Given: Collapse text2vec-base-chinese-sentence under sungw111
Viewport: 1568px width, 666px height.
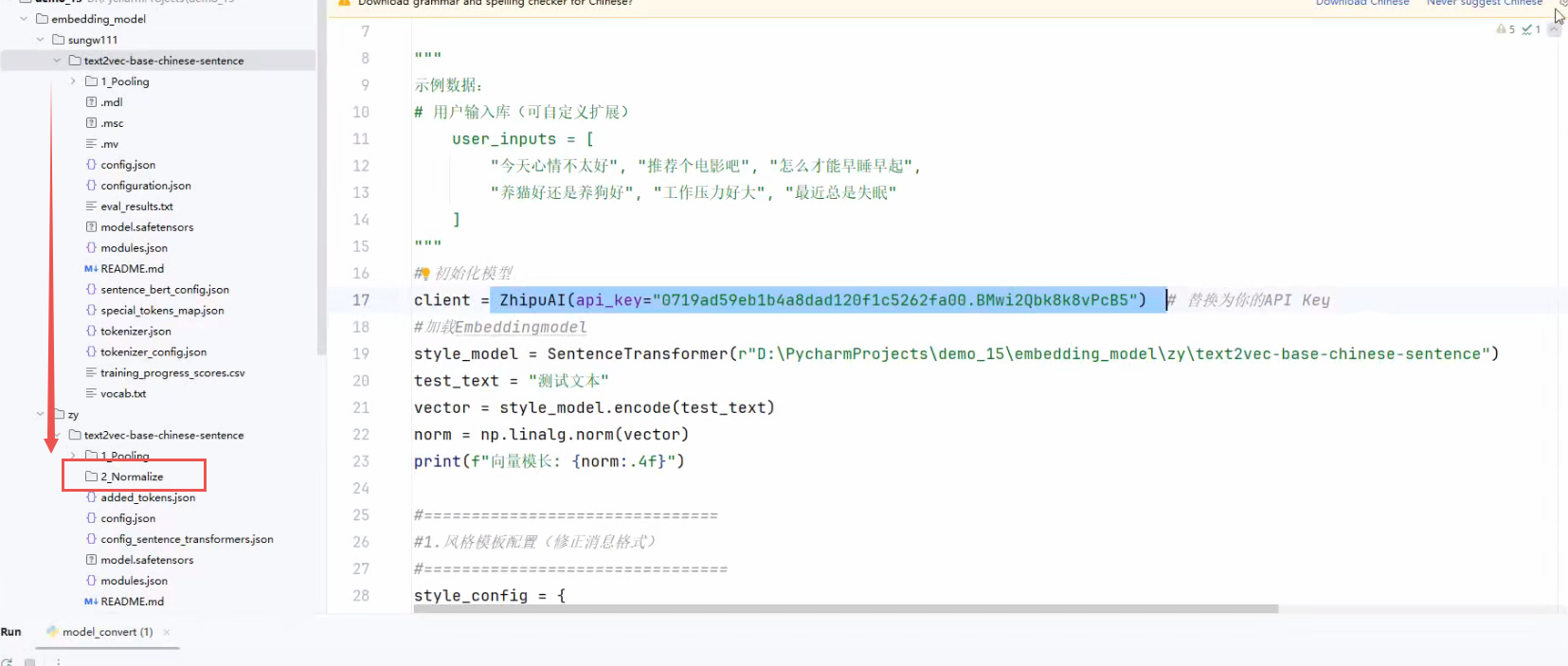Looking at the screenshot, I should 57,61.
